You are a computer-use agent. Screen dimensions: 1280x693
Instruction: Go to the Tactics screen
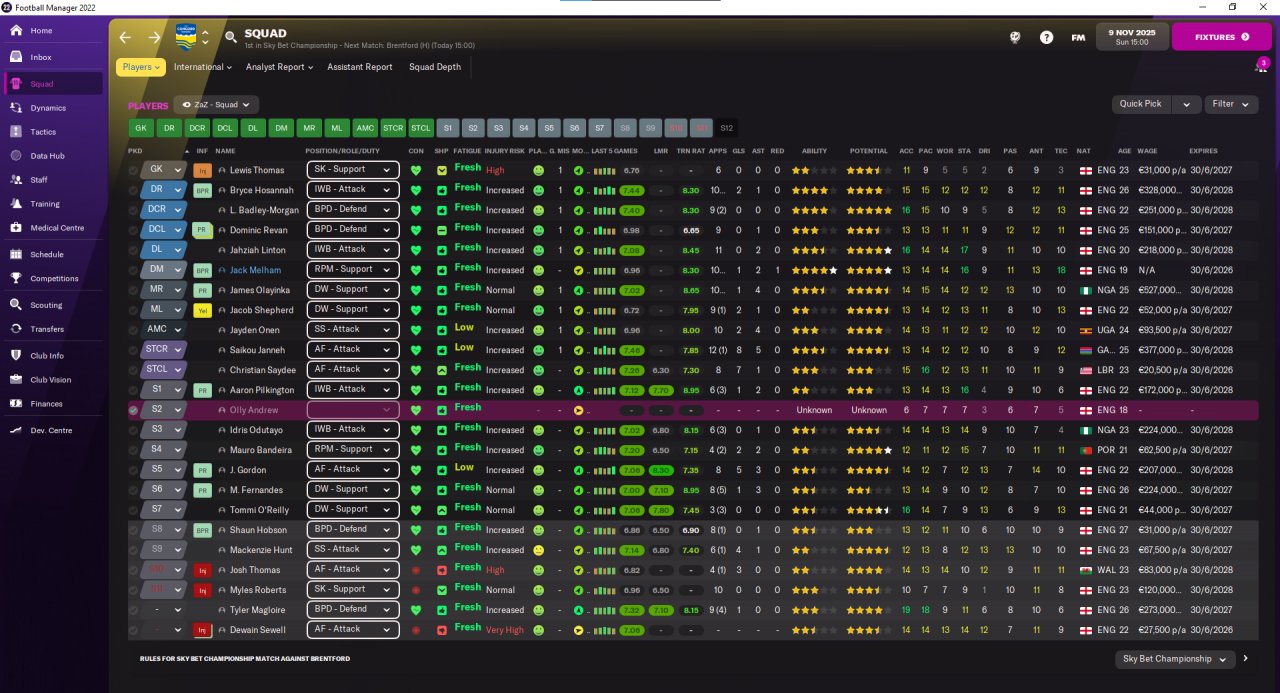point(53,132)
